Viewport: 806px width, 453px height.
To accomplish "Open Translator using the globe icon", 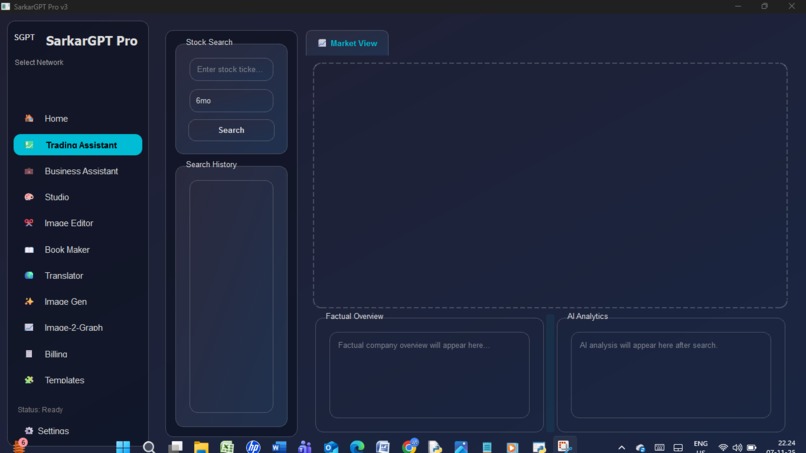I will click(x=29, y=276).
